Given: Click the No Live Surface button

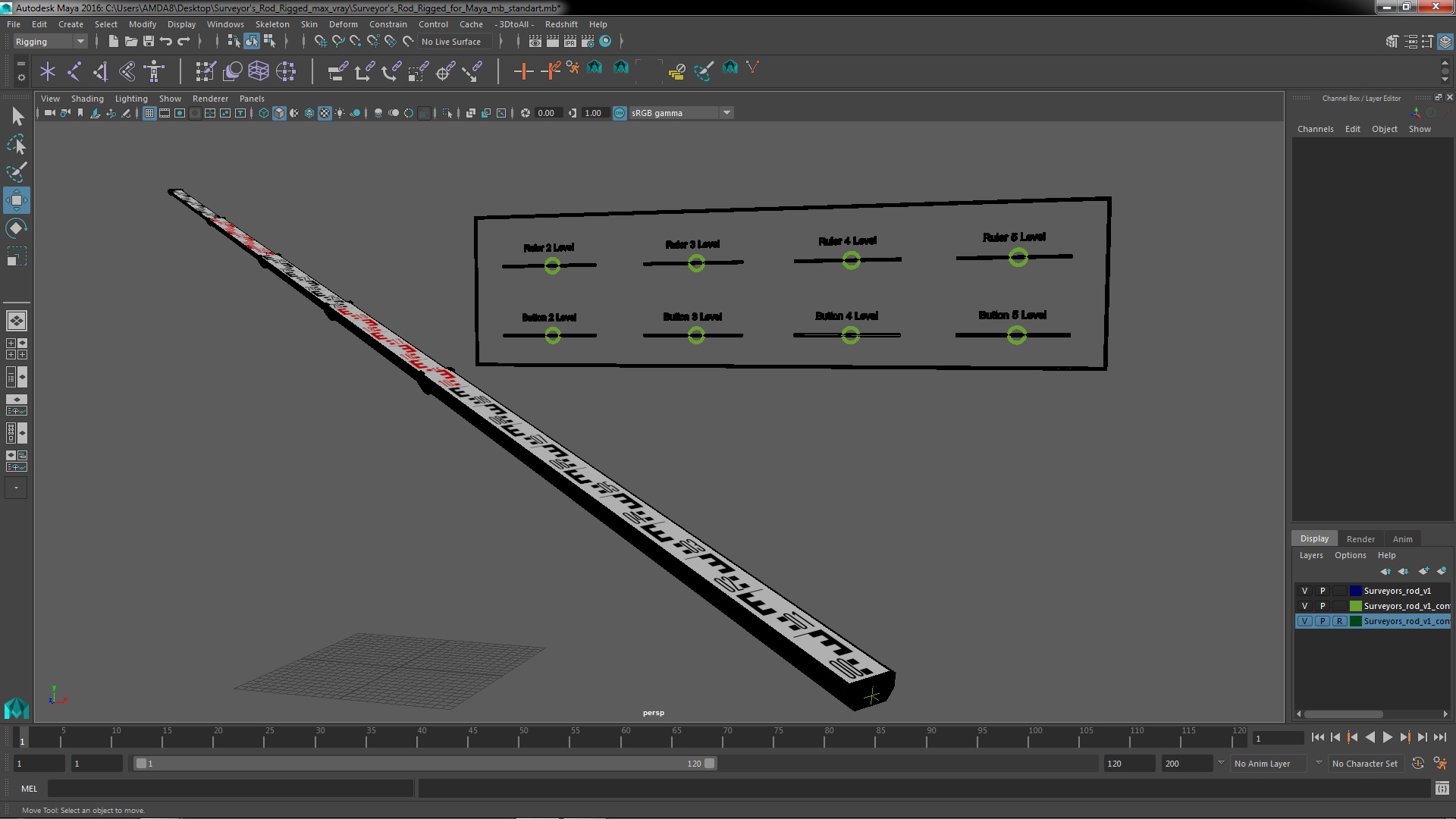Looking at the screenshot, I should pyautogui.click(x=451, y=42).
